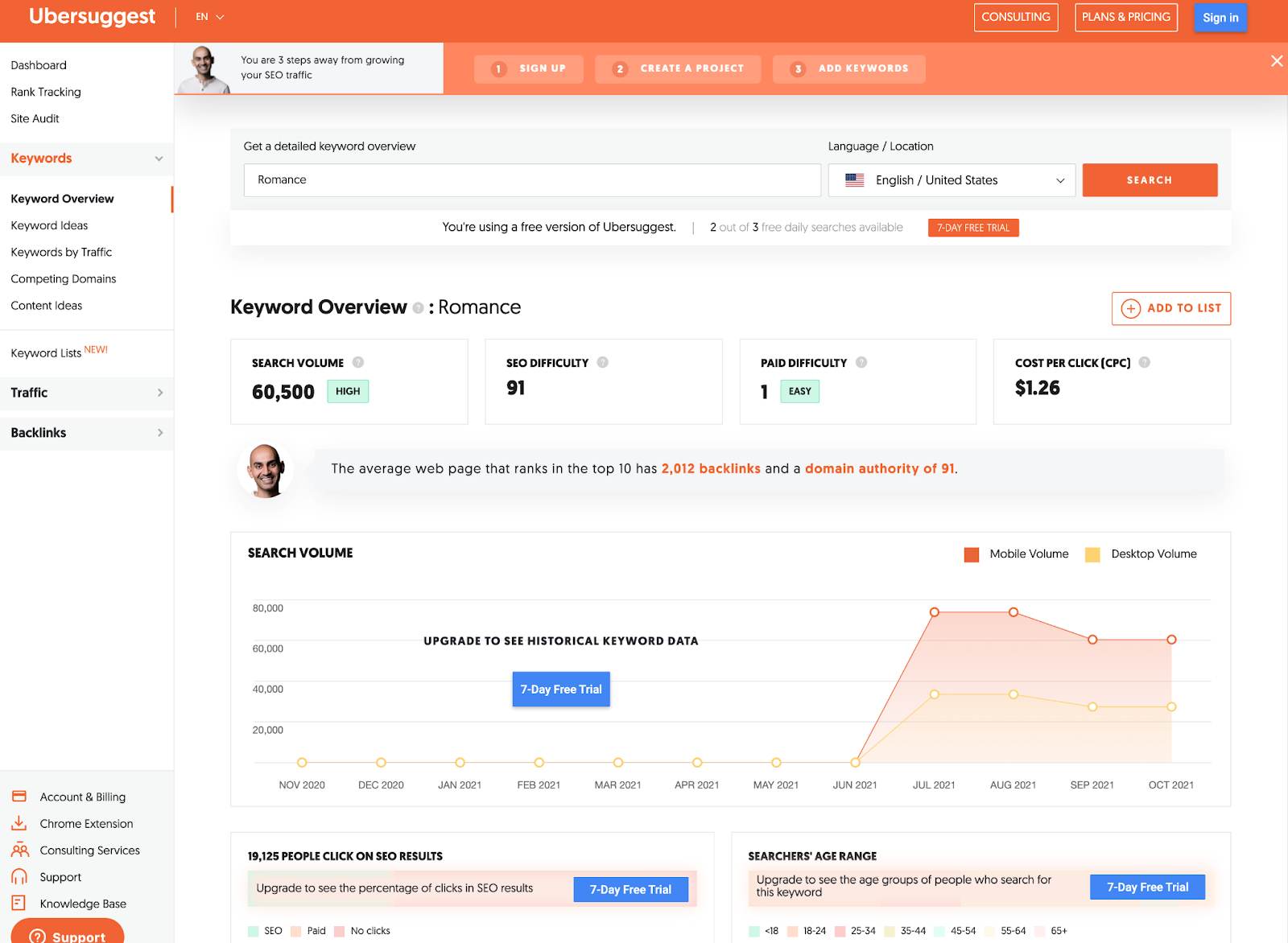Select Keyword Overview in sidebar
Image resolution: width=1288 pixels, height=943 pixels.
(x=62, y=199)
